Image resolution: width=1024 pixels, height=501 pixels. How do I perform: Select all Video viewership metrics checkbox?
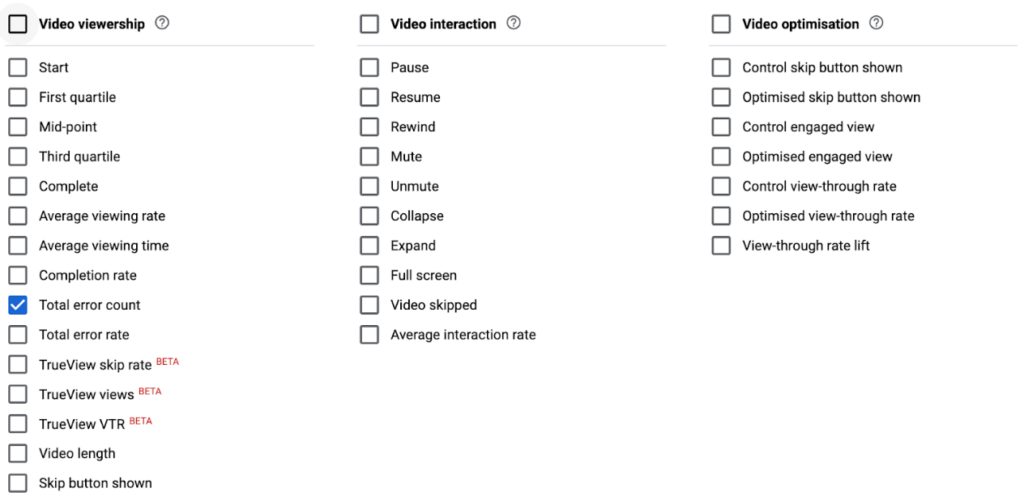(18, 24)
